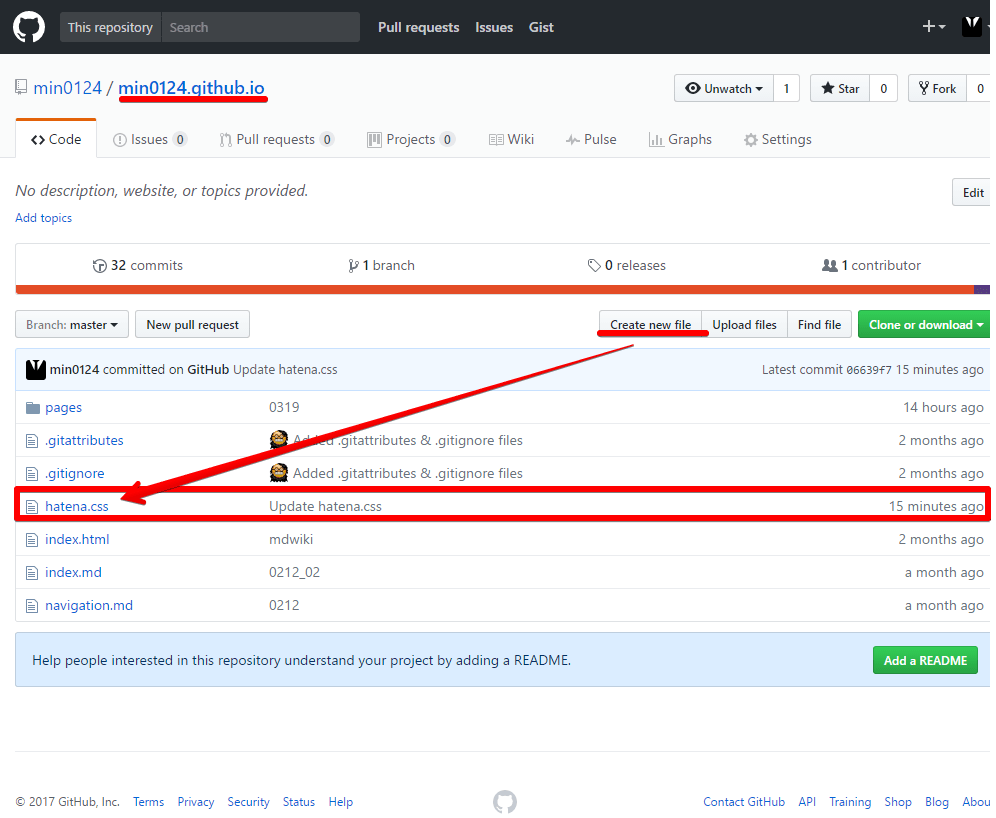Click Create new file button
Image resolution: width=996 pixels, height=818 pixels.
click(650, 325)
